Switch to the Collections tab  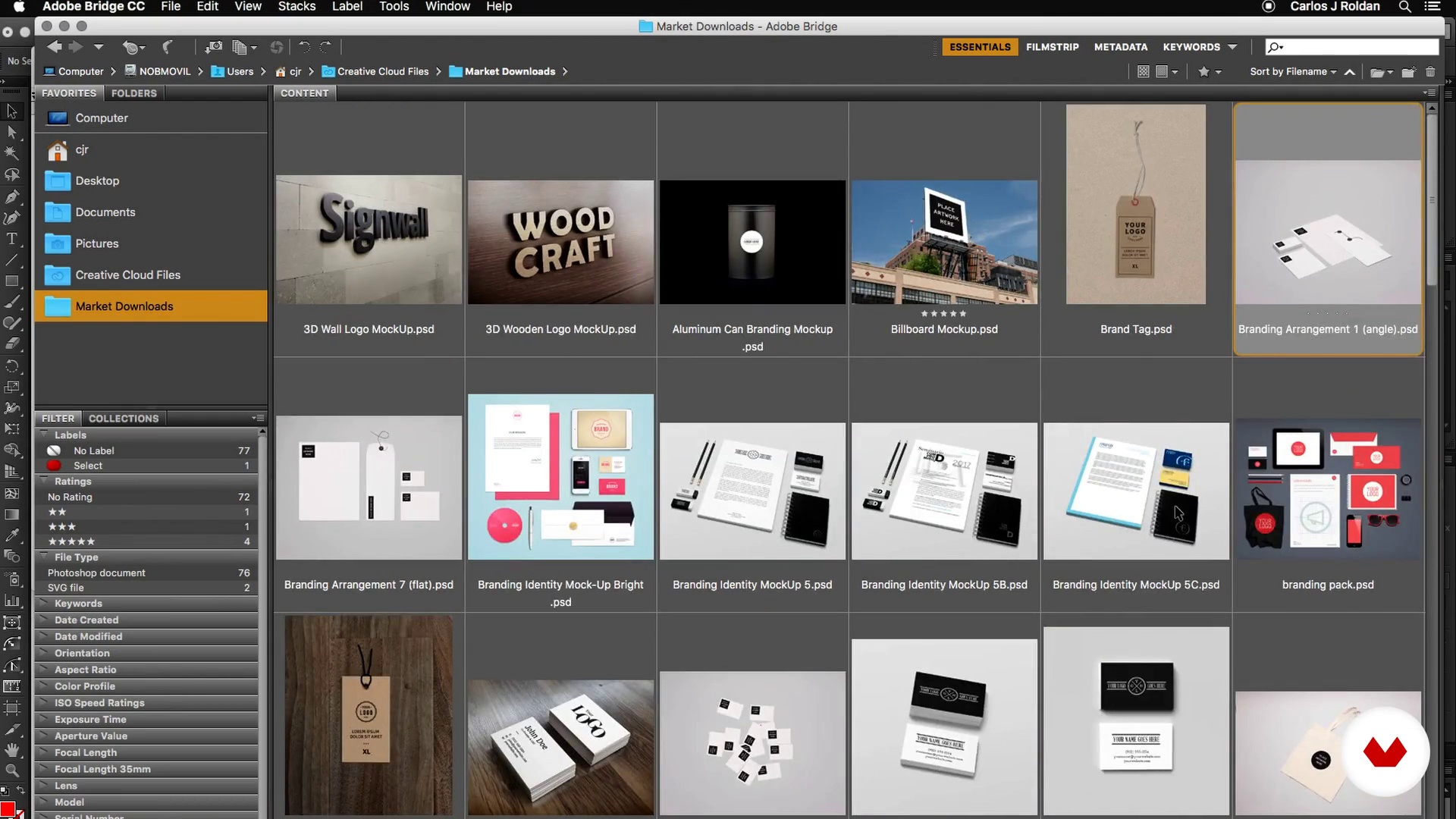[124, 418]
